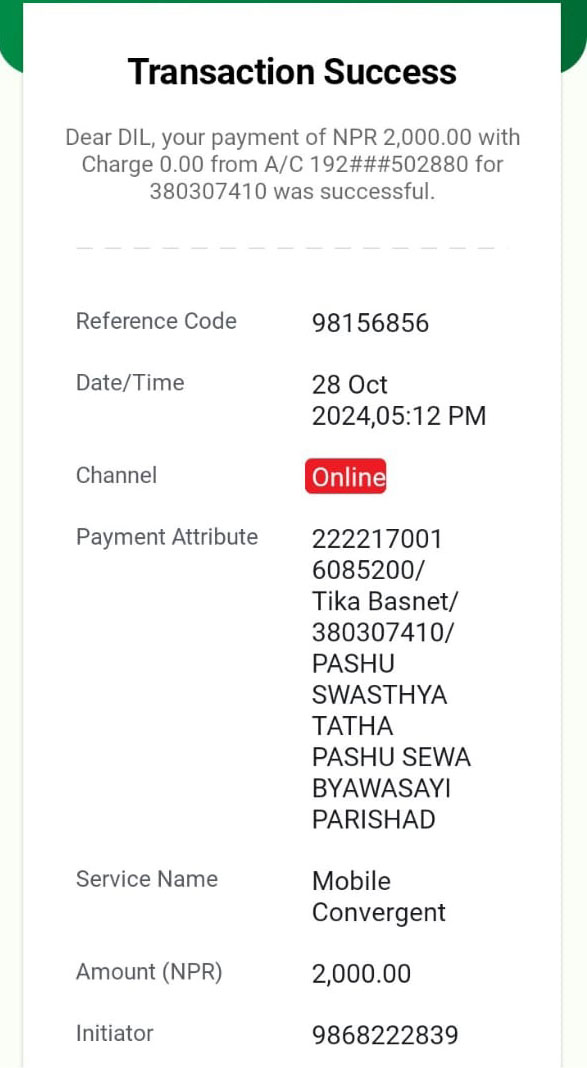Screen dimensions: 587x1068
Task: Click the Mobile Convergent service value
Action: click(379, 897)
